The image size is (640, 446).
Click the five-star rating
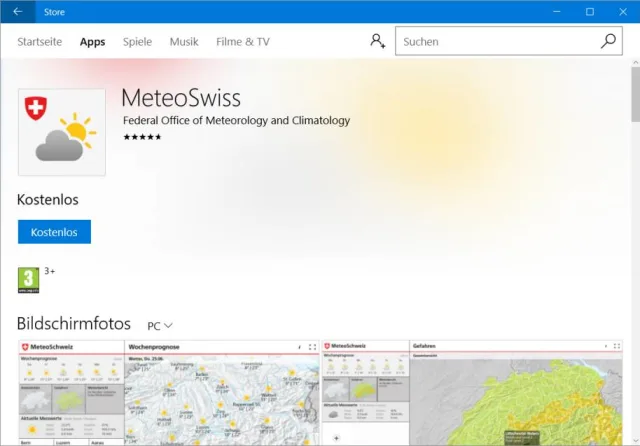[x=142, y=137]
